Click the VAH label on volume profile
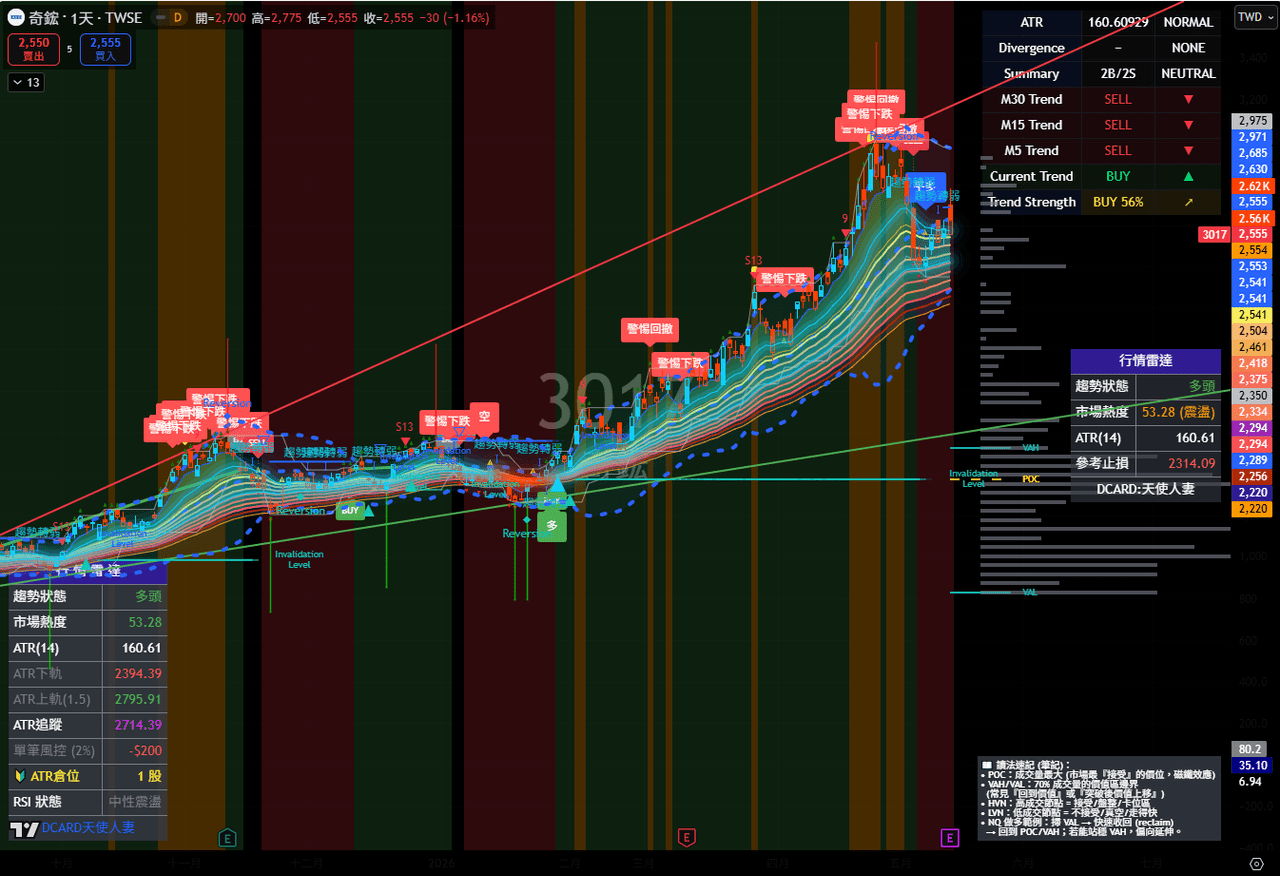1280x876 pixels. (1031, 448)
